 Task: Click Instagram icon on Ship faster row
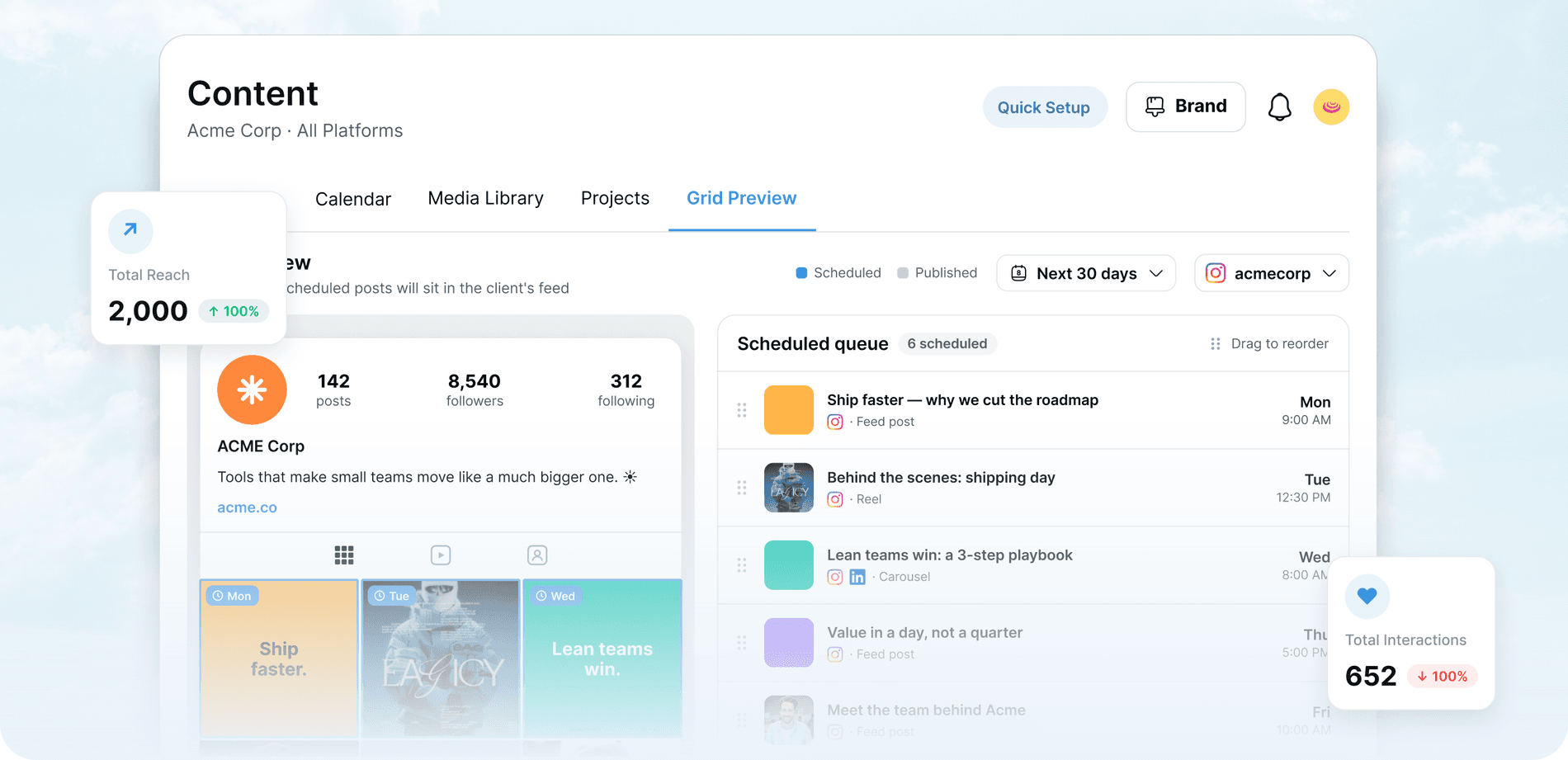click(x=835, y=422)
